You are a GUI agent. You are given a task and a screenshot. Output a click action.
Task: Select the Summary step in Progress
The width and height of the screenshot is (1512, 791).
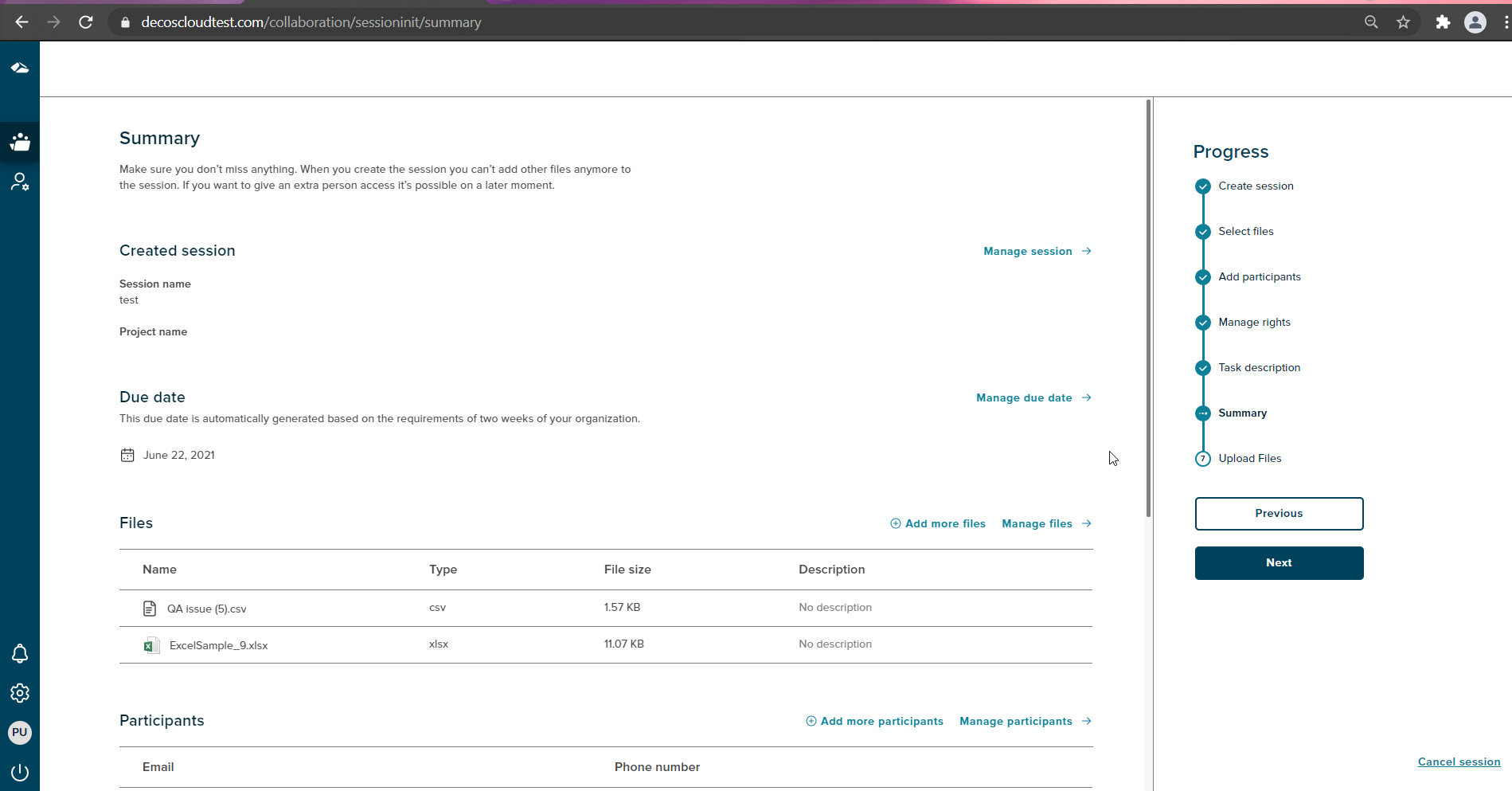pyautogui.click(x=1243, y=413)
